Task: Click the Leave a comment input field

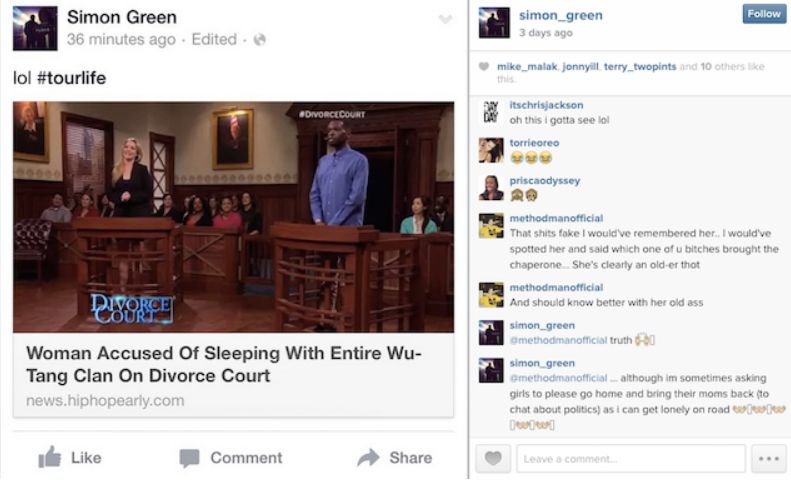Action: click(x=631, y=458)
